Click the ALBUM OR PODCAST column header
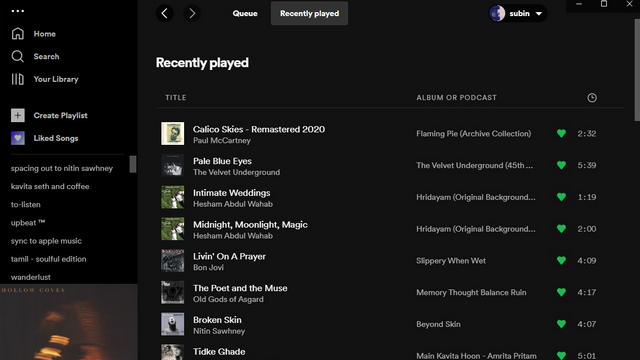The height and width of the screenshot is (360, 640). (456, 98)
